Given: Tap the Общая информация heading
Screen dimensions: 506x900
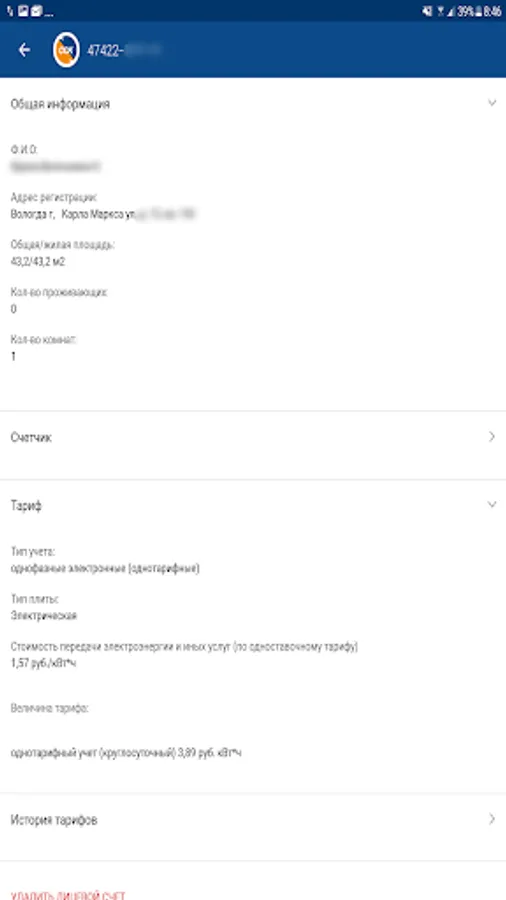Looking at the screenshot, I should point(60,104).
